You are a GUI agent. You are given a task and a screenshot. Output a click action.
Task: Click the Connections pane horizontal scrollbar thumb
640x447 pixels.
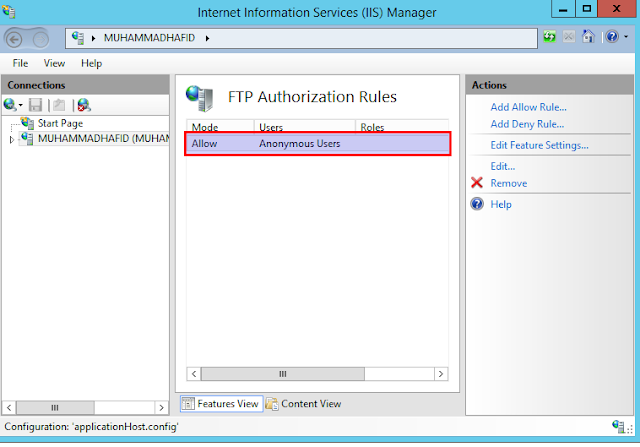55,407
